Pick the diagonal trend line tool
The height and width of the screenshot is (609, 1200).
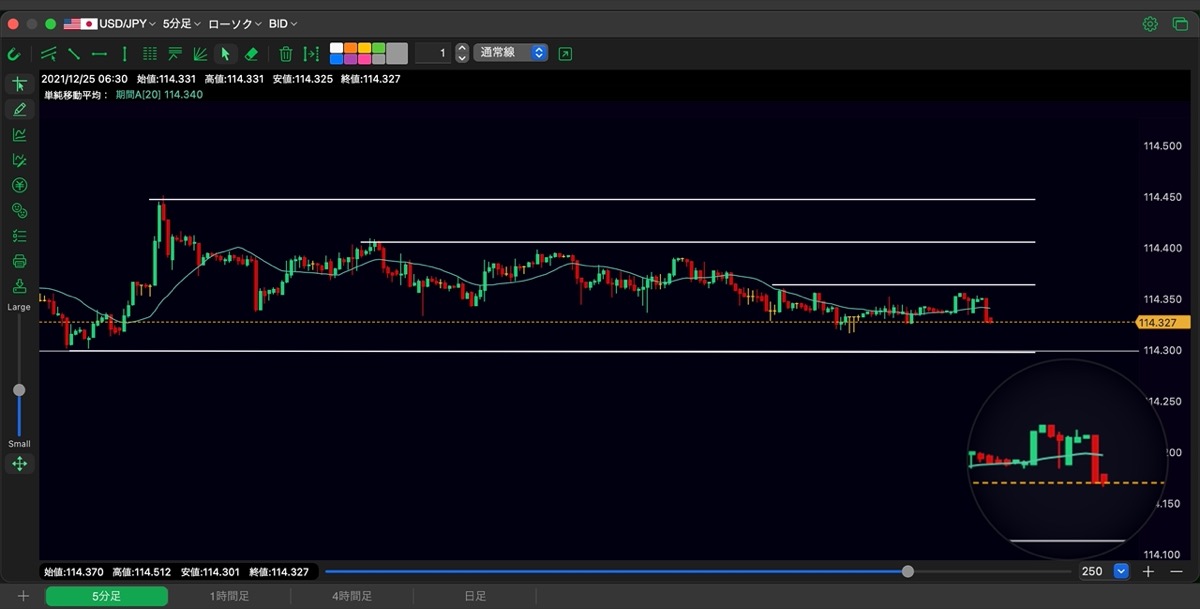point(74,54)
